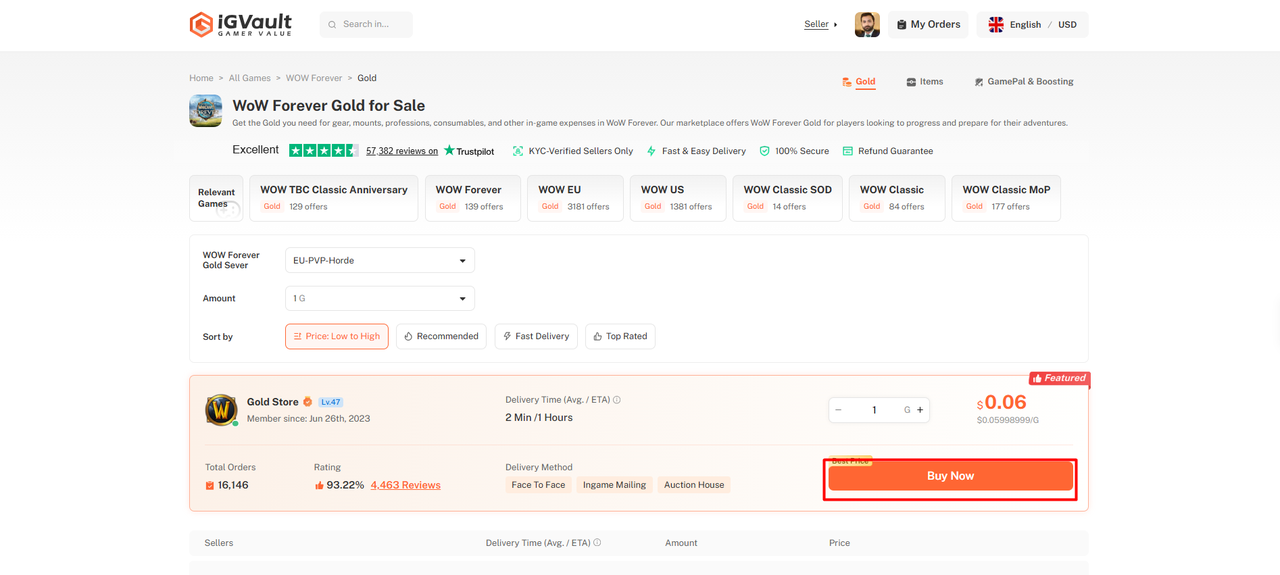This screenshot has height=575, width=1280.
Task: Click the WoW Forever game thumbnail
Action: [x=206, y=111]
